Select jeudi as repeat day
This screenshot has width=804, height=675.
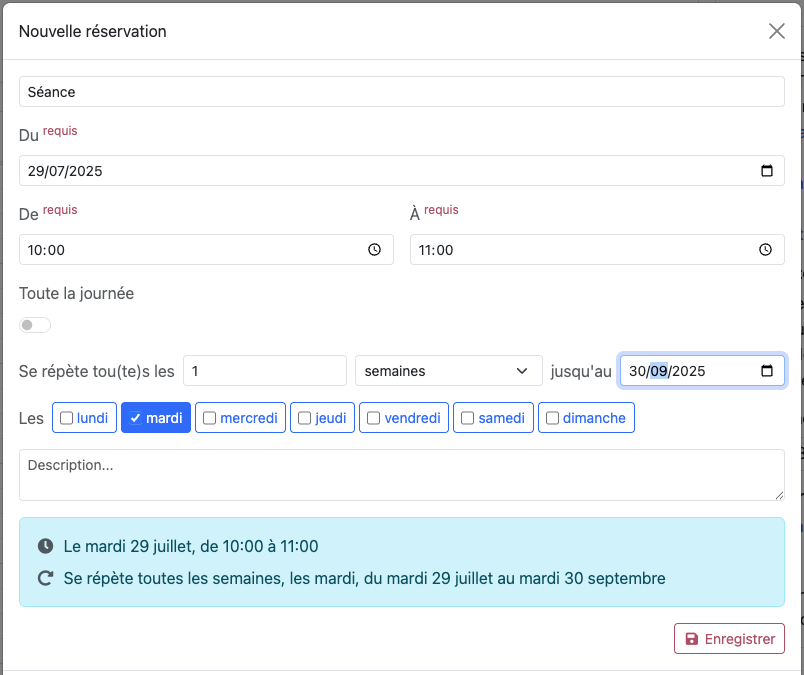pyautogui.click(x=305, y=418)
